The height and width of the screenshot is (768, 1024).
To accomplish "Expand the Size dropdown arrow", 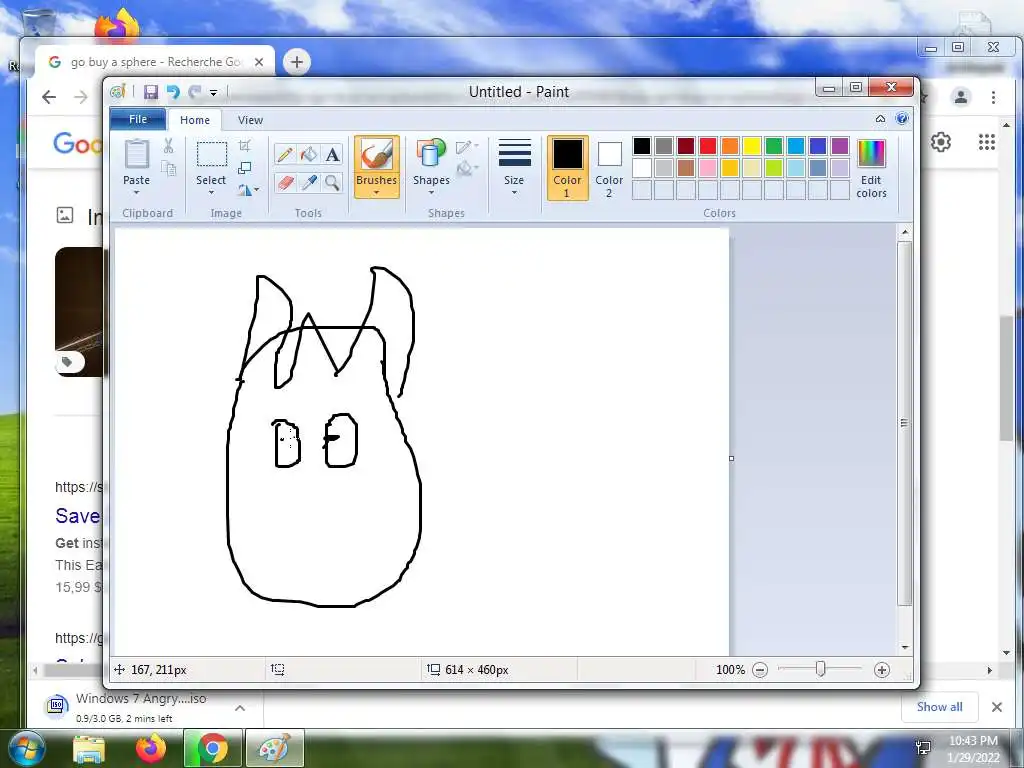I will point(514,193).
